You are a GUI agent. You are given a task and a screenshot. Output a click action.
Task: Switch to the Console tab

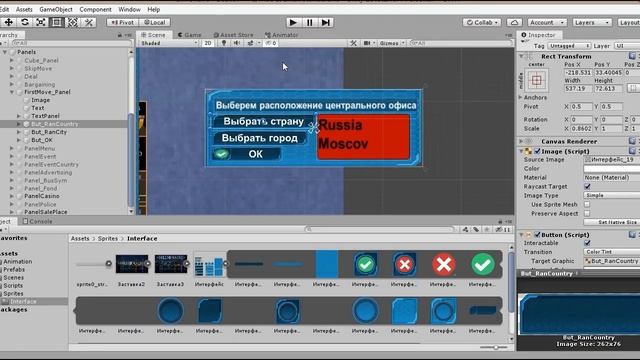coord(38,221)
